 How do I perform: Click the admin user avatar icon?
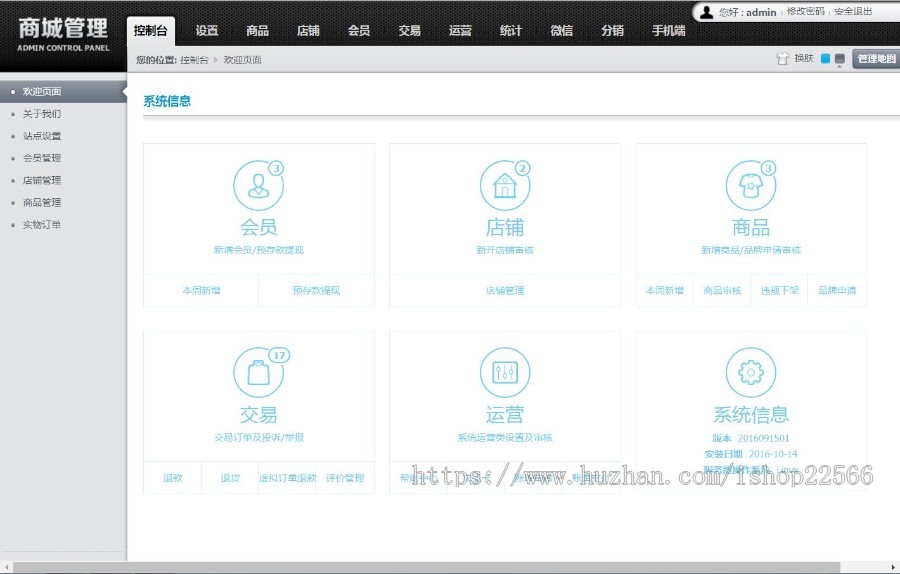click(x=707, y=12)
